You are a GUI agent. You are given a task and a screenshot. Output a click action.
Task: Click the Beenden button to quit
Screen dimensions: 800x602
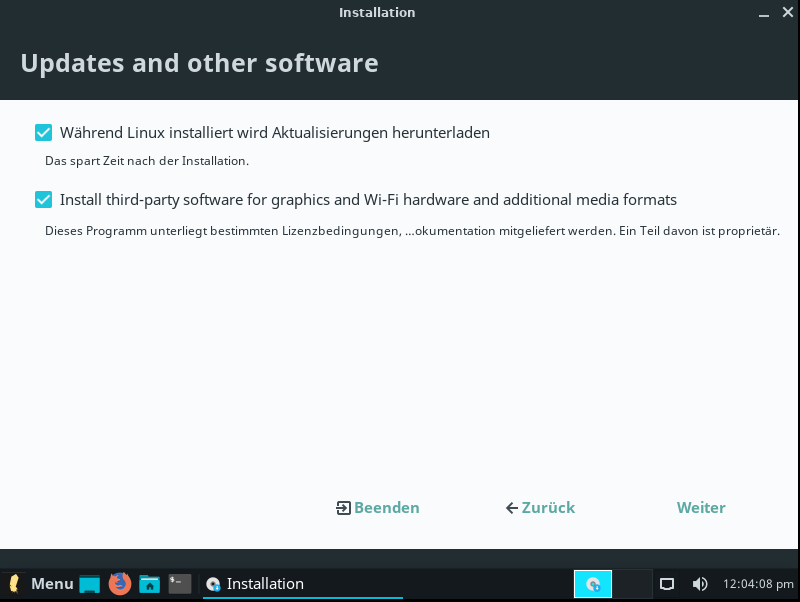(378, 508)
